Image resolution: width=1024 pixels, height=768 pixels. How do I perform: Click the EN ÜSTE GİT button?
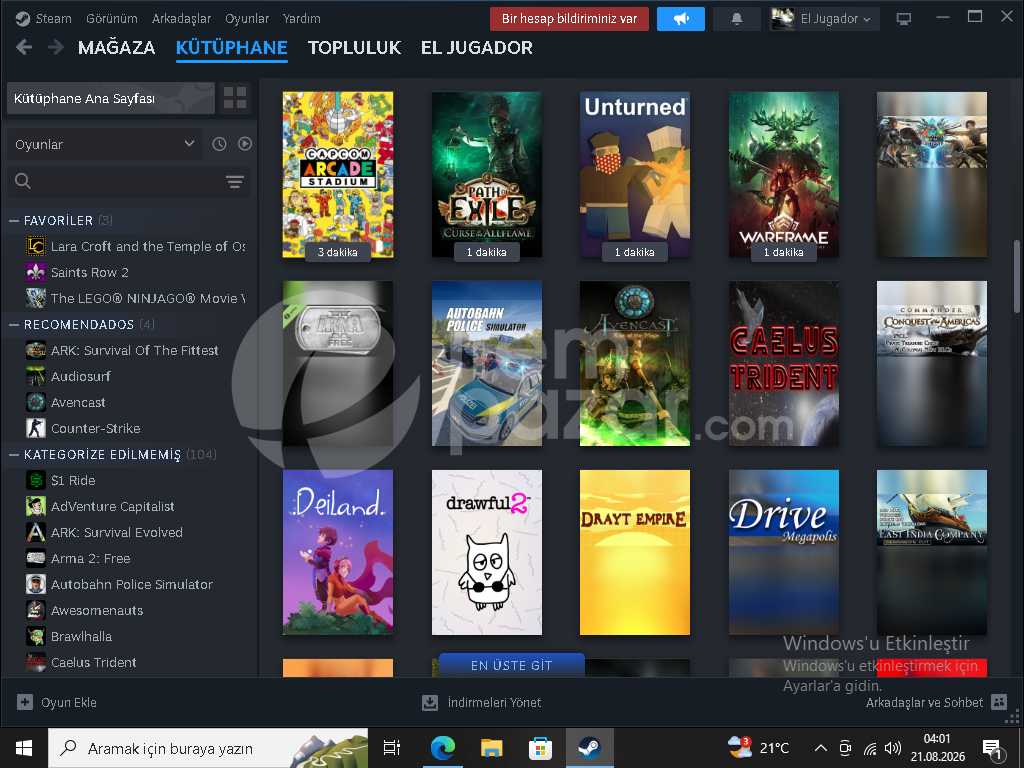click(x=511, y=665)
